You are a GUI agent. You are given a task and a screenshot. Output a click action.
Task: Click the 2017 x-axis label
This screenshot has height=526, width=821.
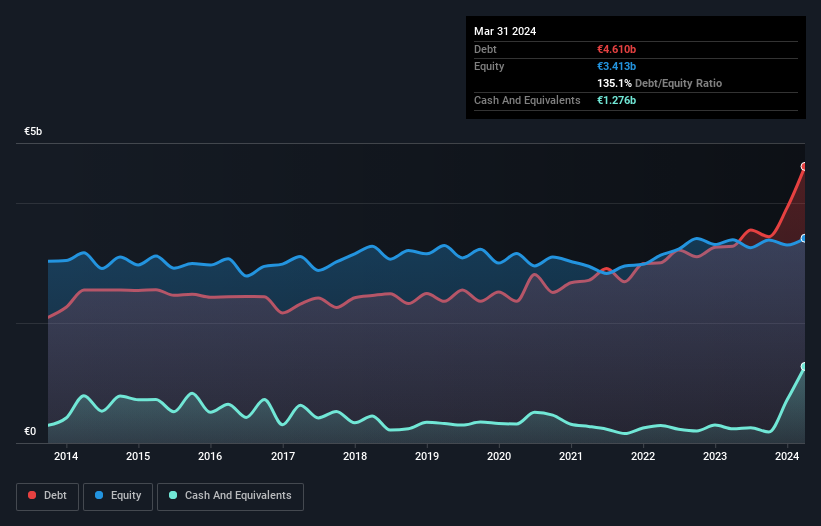point(283,456)
